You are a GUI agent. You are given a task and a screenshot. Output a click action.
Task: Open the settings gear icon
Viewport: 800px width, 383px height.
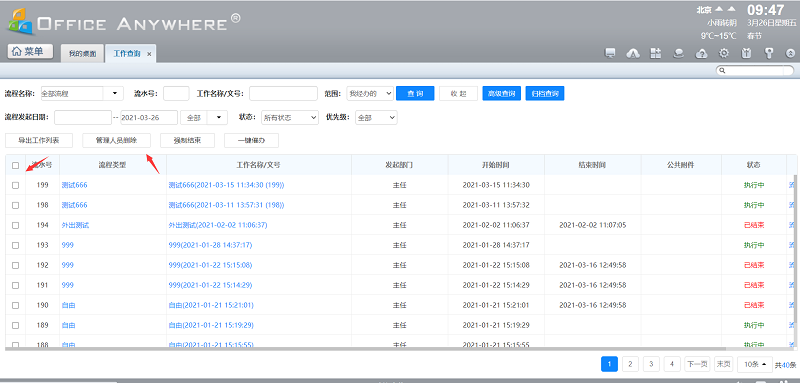pyautogui.click(x=723, y=54)
